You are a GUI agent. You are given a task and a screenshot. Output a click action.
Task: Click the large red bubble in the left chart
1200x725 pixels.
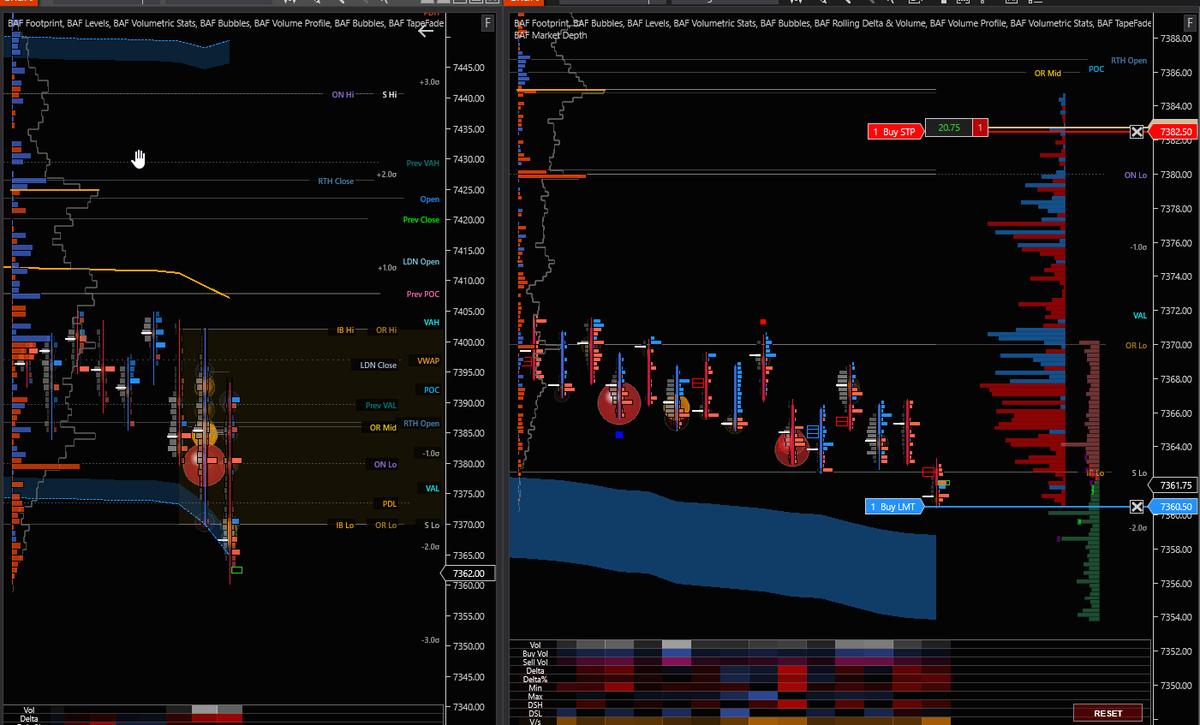click(204, 464)
